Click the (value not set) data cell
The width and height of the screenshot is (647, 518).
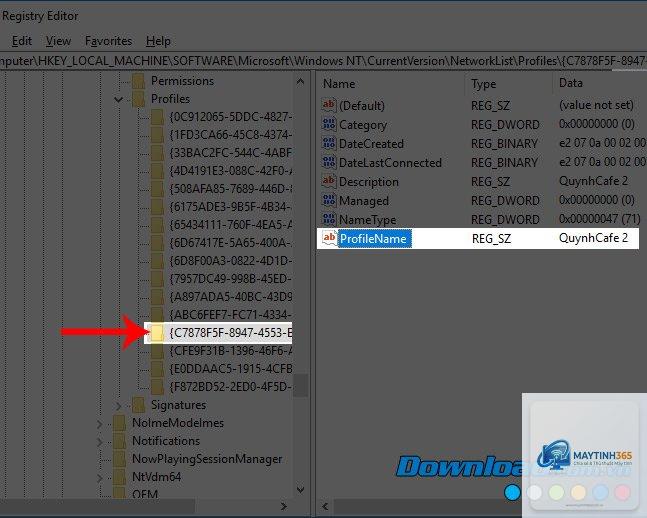tap(596, 105)
